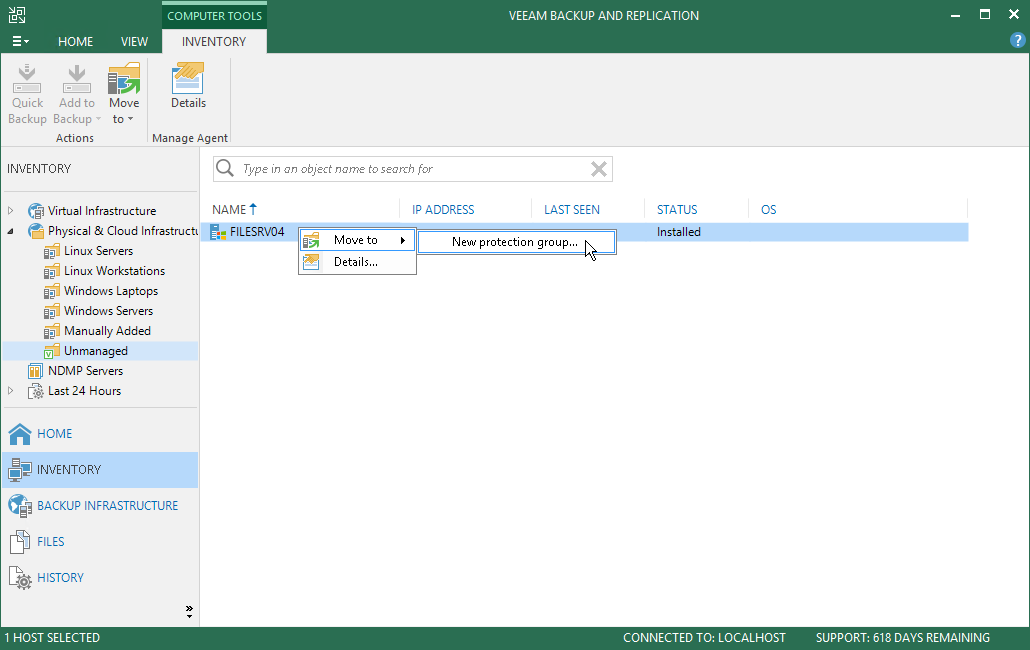Open the FILES navigation view
Image resolution: width=1030 pixels, height=650 pixels.
(x=100, y=542)
